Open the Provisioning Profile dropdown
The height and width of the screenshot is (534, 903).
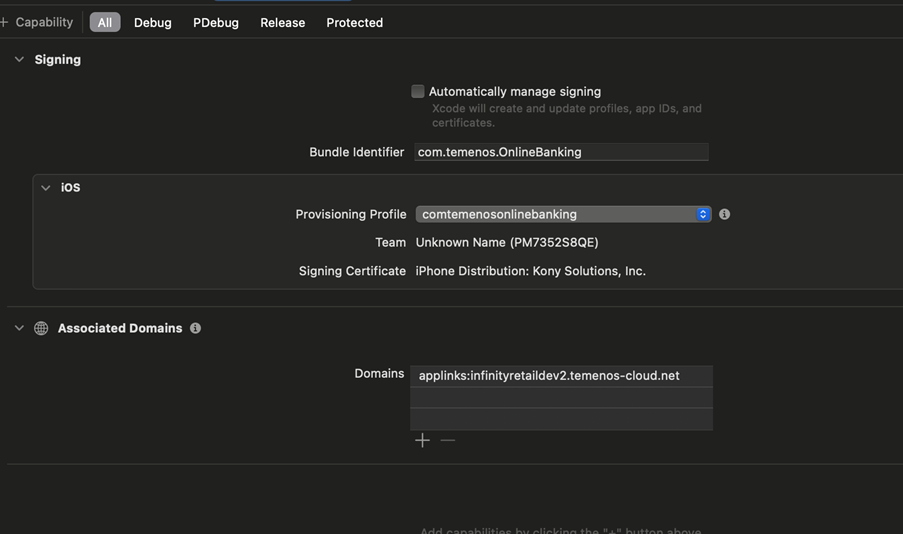pos(563,214)
